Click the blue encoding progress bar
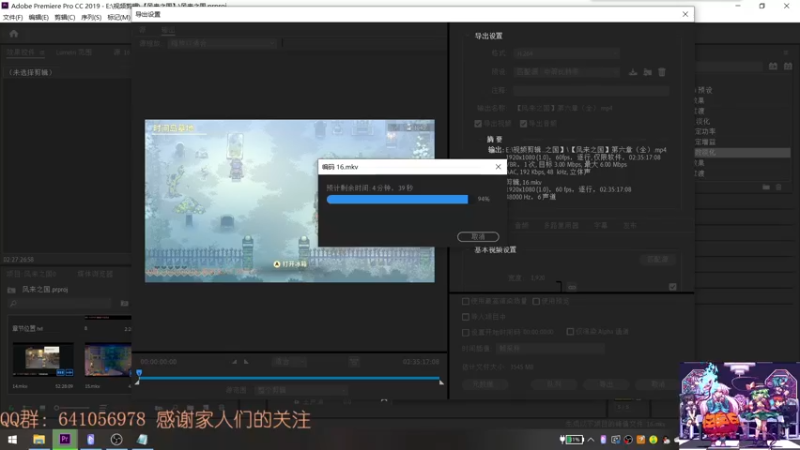The height and width of the screenshot is (450, 800). click(x=397, y=199)
